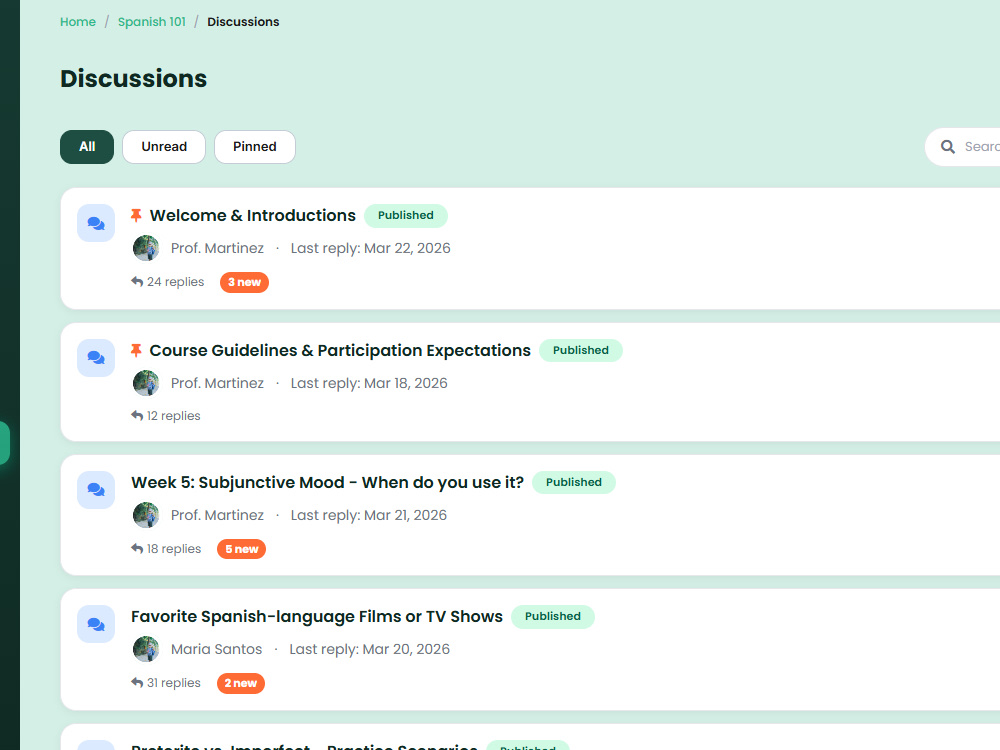The width and height of the screenshot is (1000, 750).
Task: Click Prof. Martinez name in Week 5 thread
Action: [x=217, y=515]
